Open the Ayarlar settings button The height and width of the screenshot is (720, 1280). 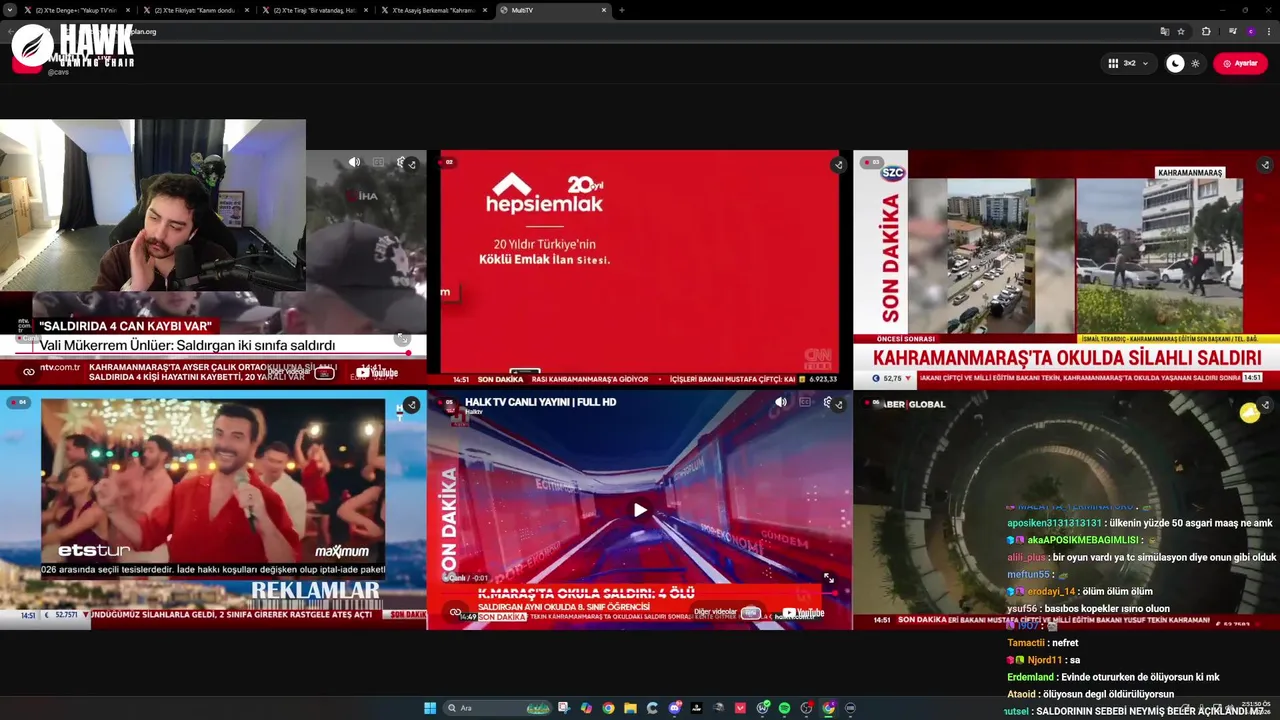click(x=1240, y=63)
